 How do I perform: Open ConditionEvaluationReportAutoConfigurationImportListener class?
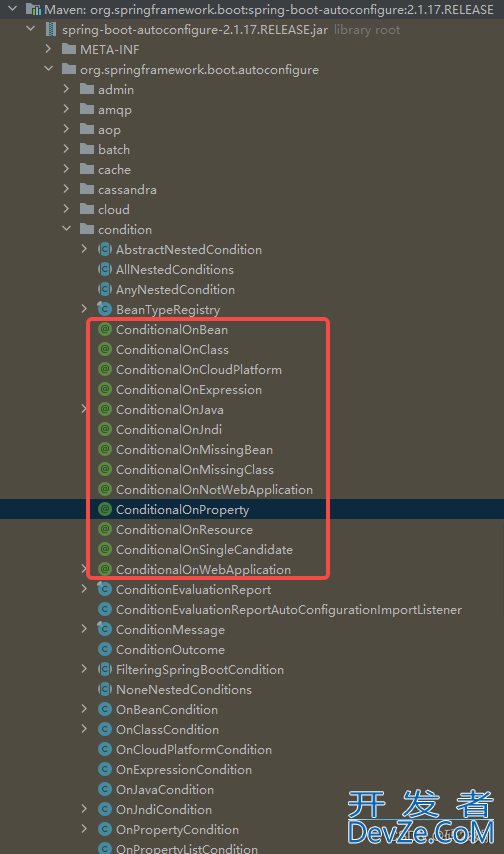pyautogui.click(x=289, y=609)
